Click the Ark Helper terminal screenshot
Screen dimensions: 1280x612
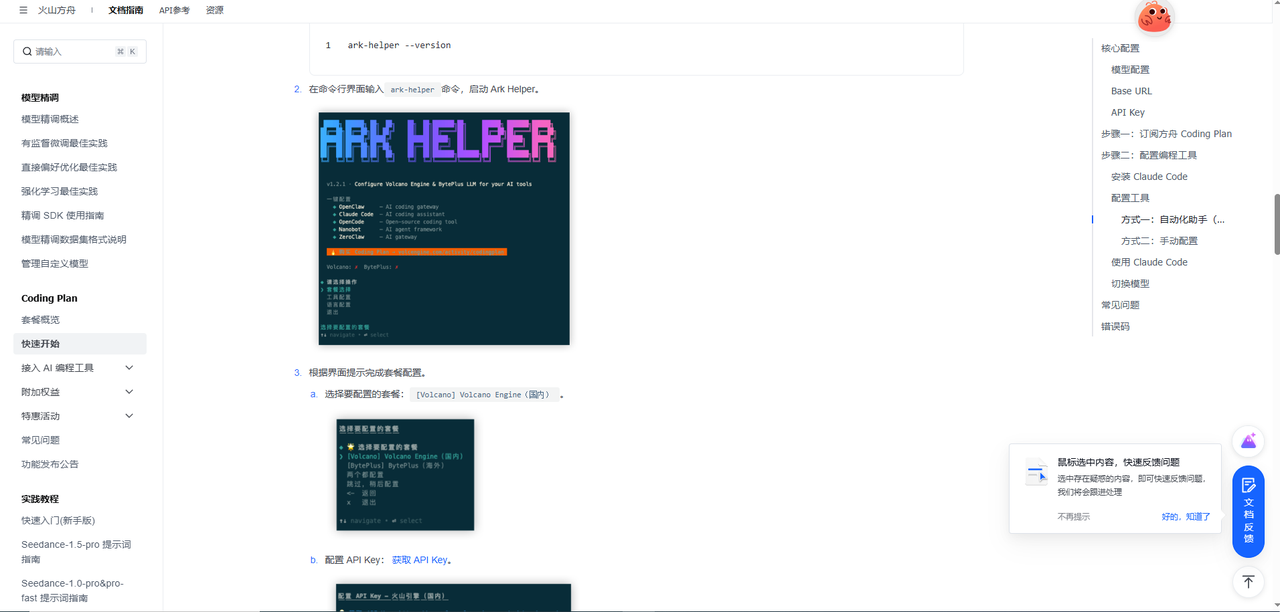(444, 229)
